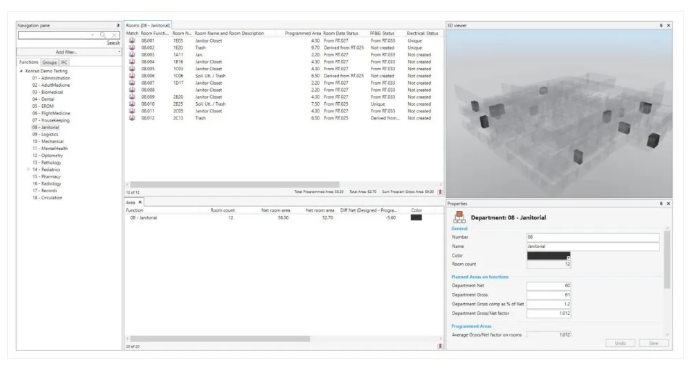The height and width of the screenshot is (372, 694).
Task: Click the match icon for room 08.007
Action: coord(132,83)
